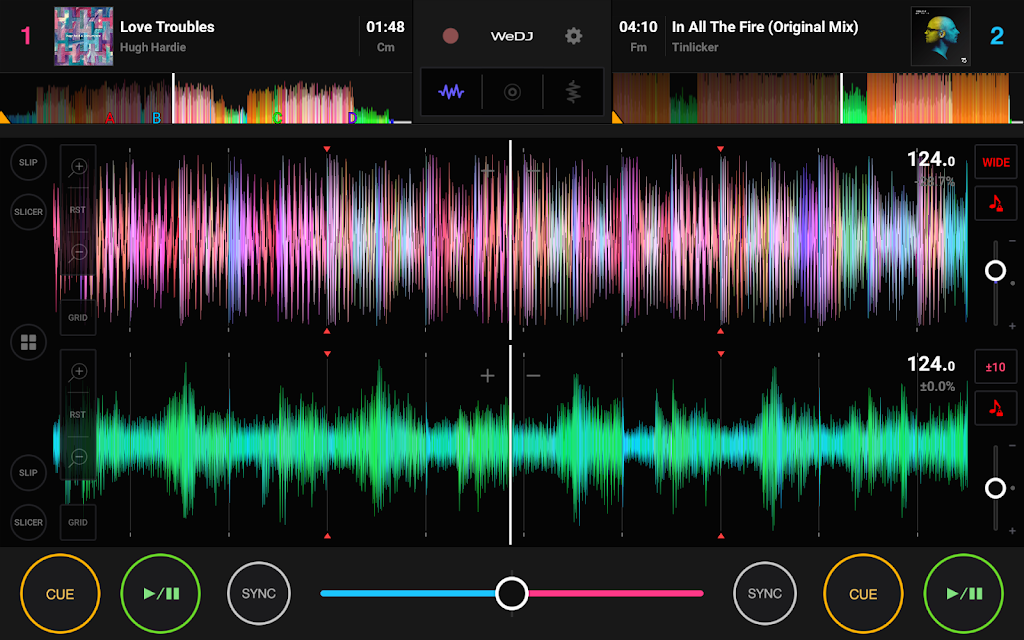Zoom out on the deck 2 waveform

pos(78,457)
